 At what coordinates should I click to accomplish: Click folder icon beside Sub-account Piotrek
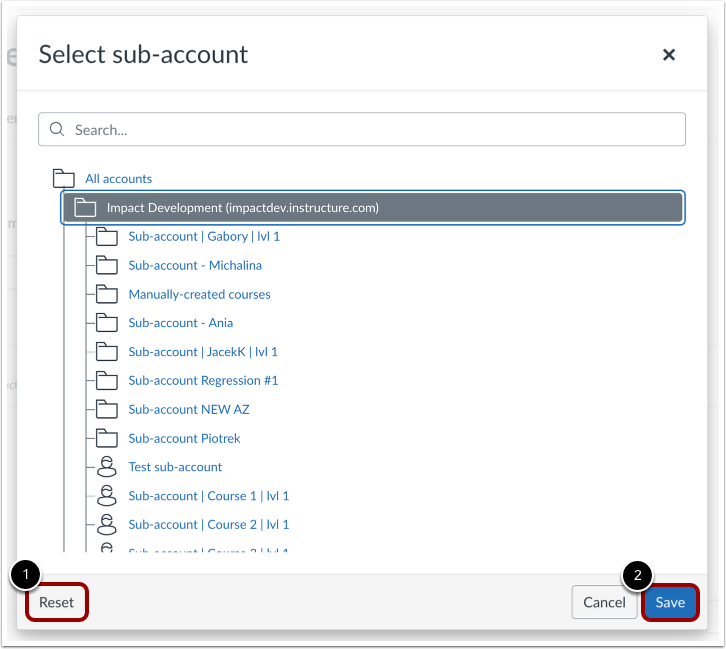[107, 438]
